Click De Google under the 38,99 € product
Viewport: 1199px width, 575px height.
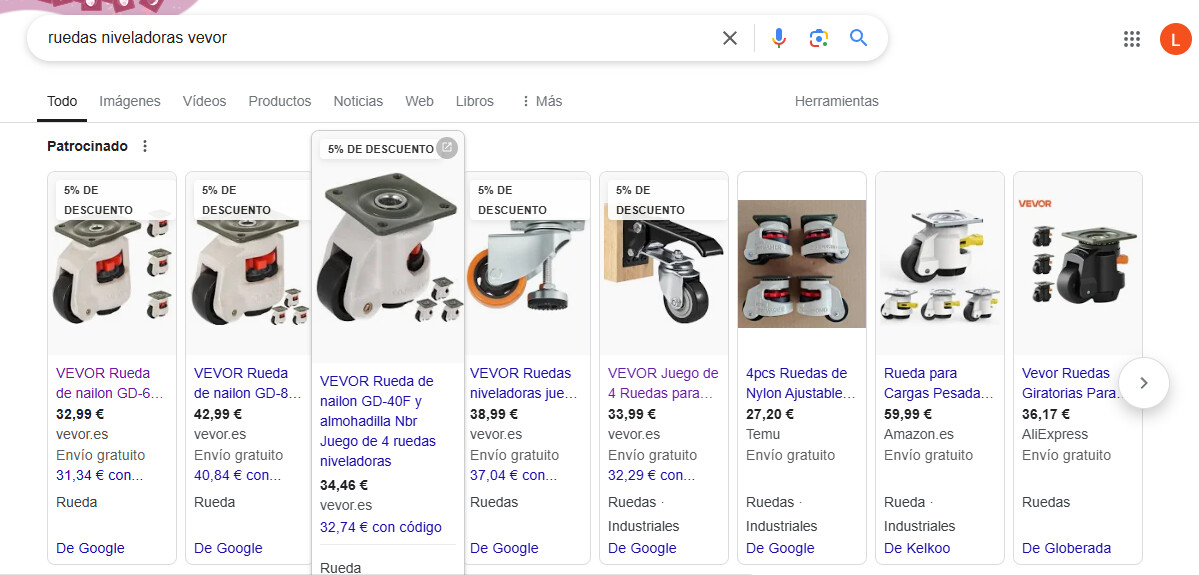(x=505, y=548)
